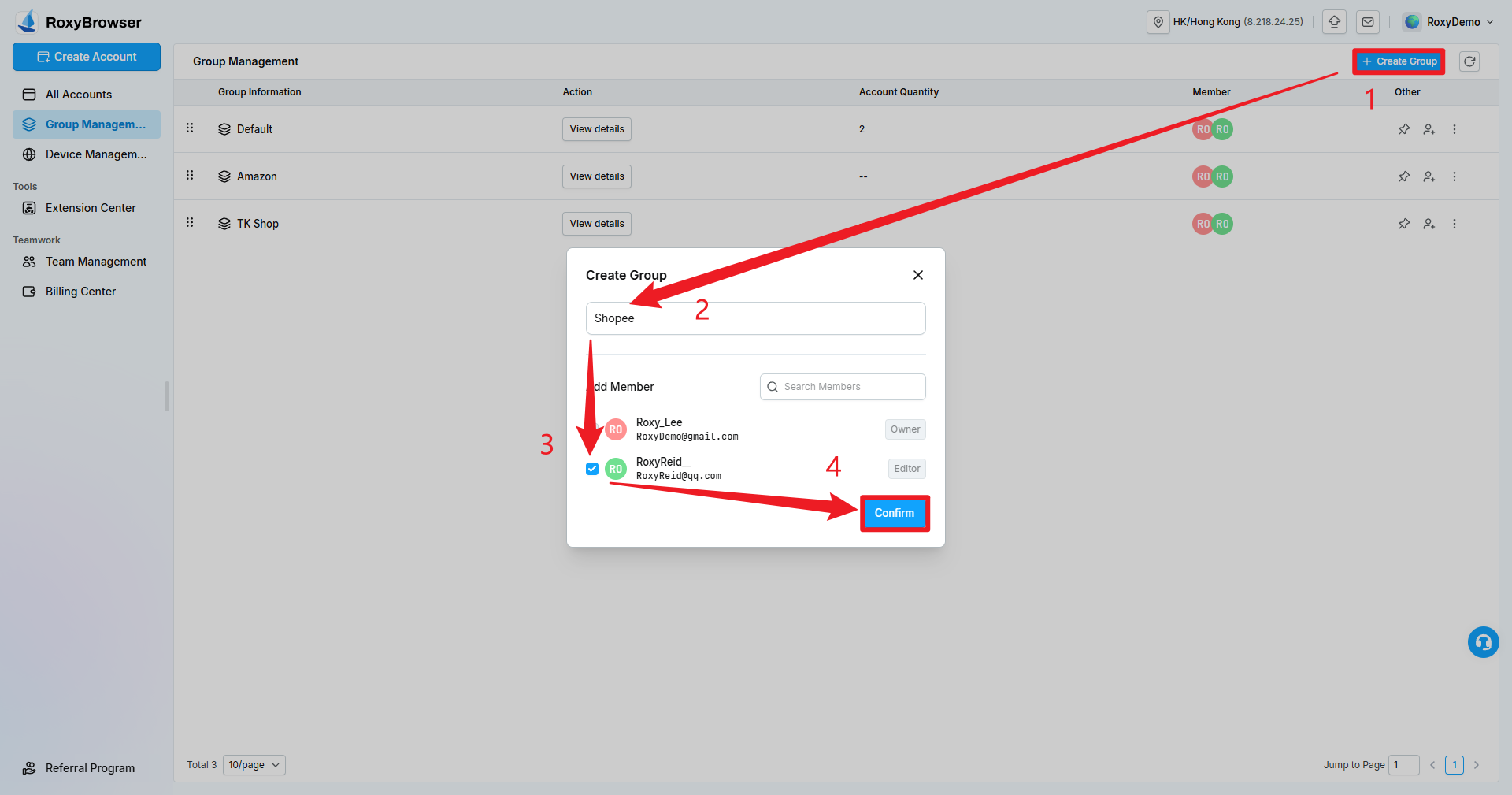Click the Group Information column header

(260, 92)
